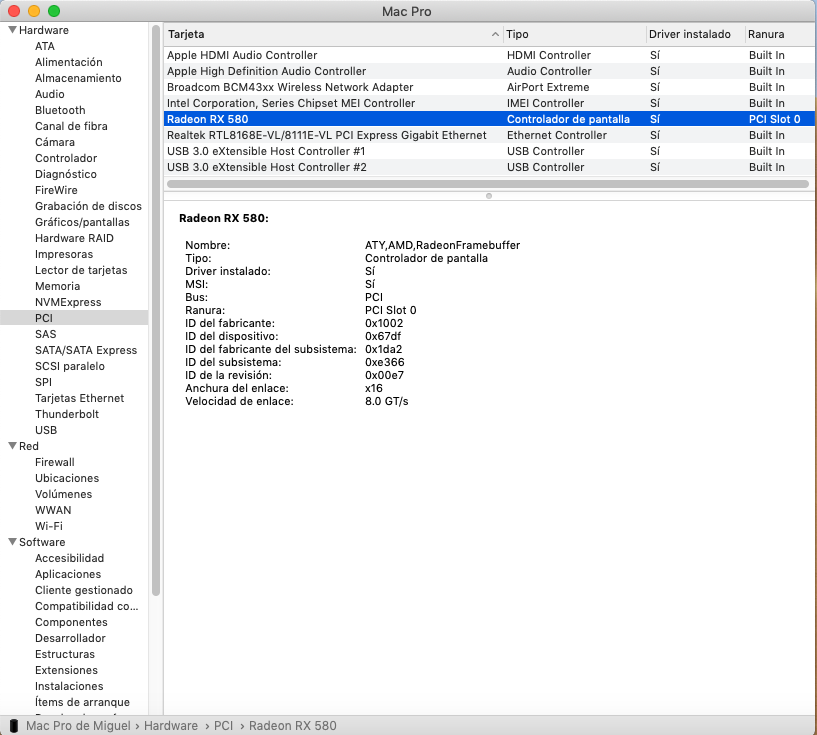
Task: Select Componentes under Software
Action: coord(71,622)
